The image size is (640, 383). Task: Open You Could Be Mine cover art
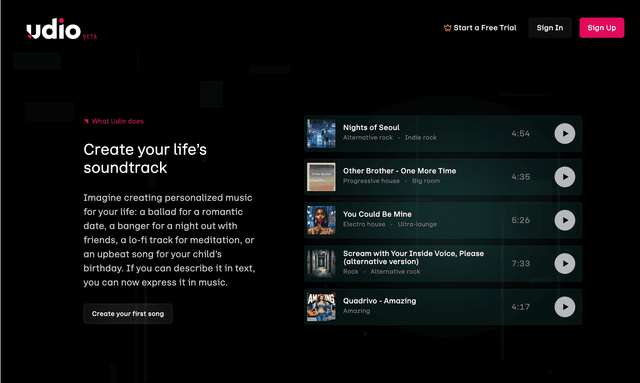(x=321, y=220)
